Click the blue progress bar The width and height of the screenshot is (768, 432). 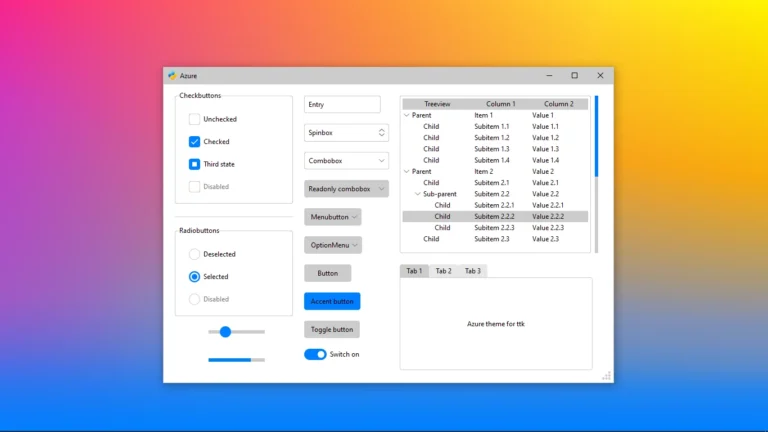pyautogui.click(x=230, y=360)
